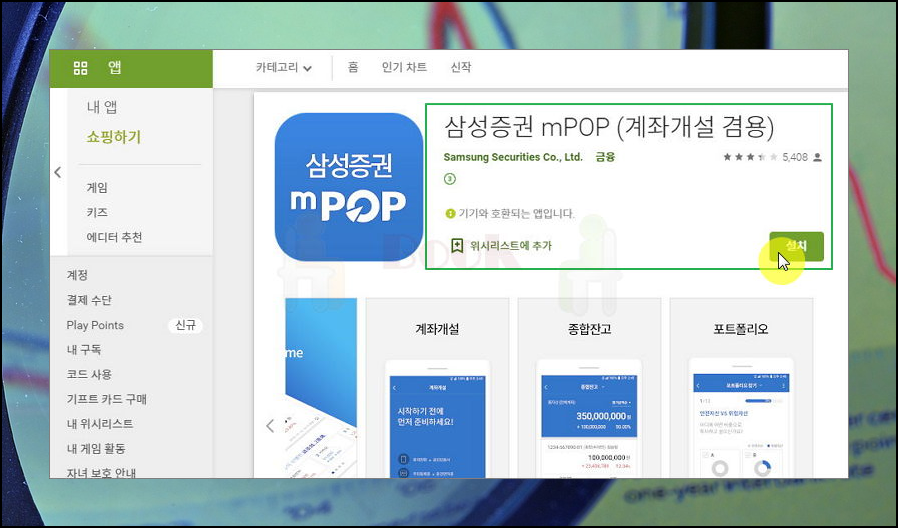Click the green 설치 install button

pos(796,246)
